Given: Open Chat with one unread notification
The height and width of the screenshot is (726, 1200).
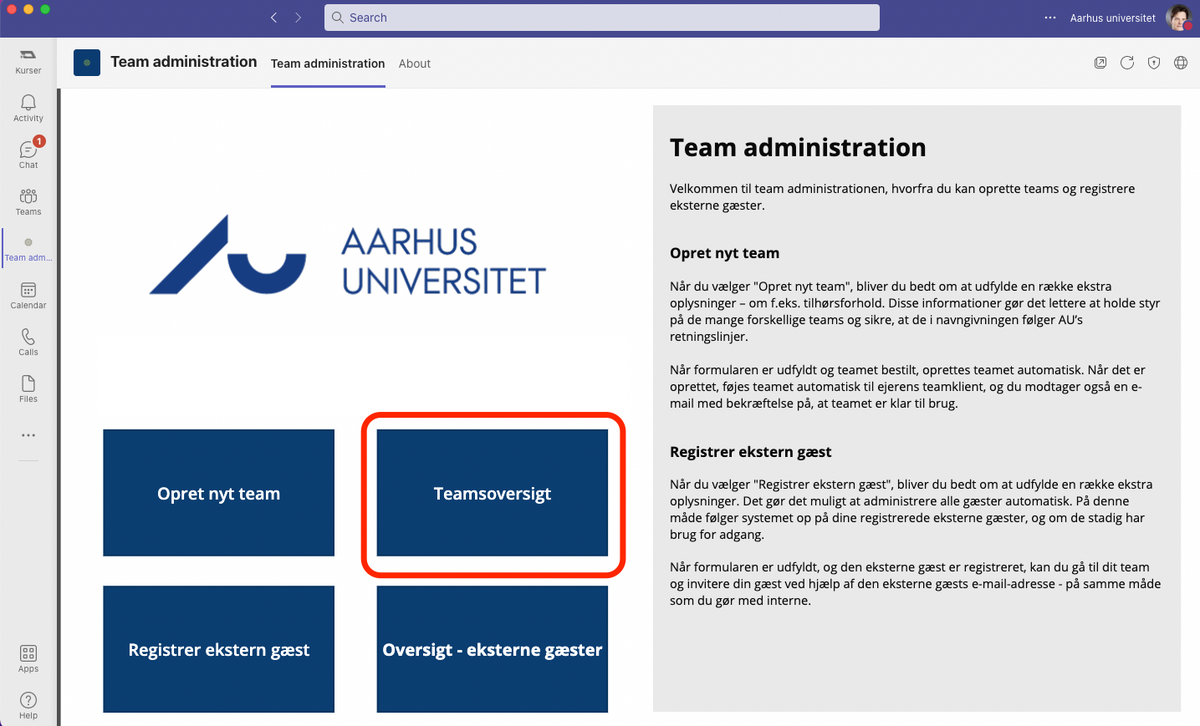Looking at the screenshot, I should click(x=28, y=154).
